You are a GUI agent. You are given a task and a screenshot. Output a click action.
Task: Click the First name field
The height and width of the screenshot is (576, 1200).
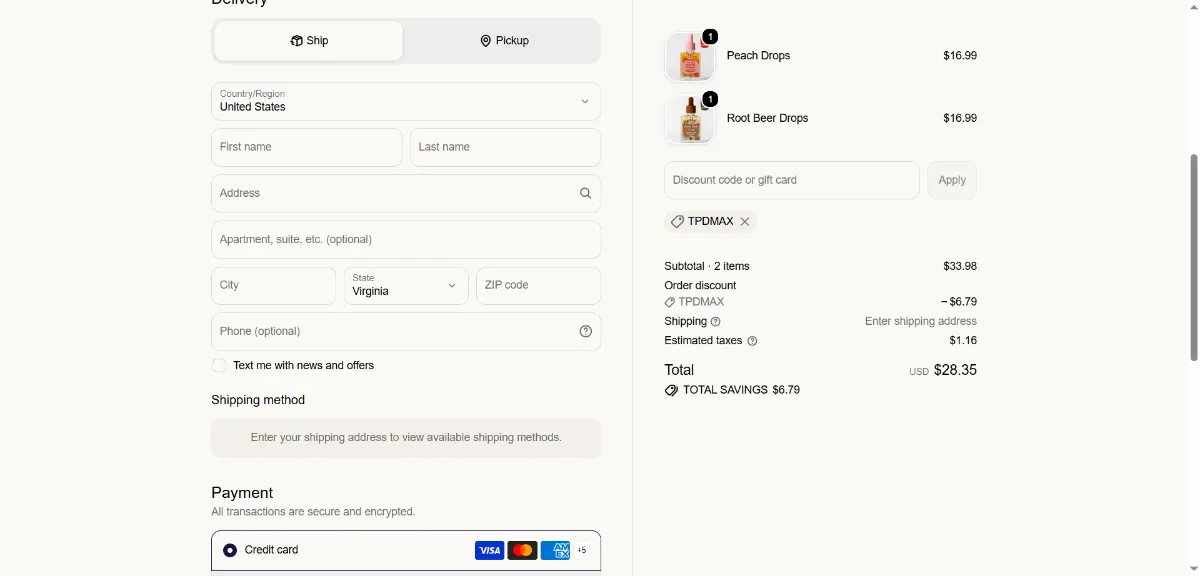(x=307, y=147)
